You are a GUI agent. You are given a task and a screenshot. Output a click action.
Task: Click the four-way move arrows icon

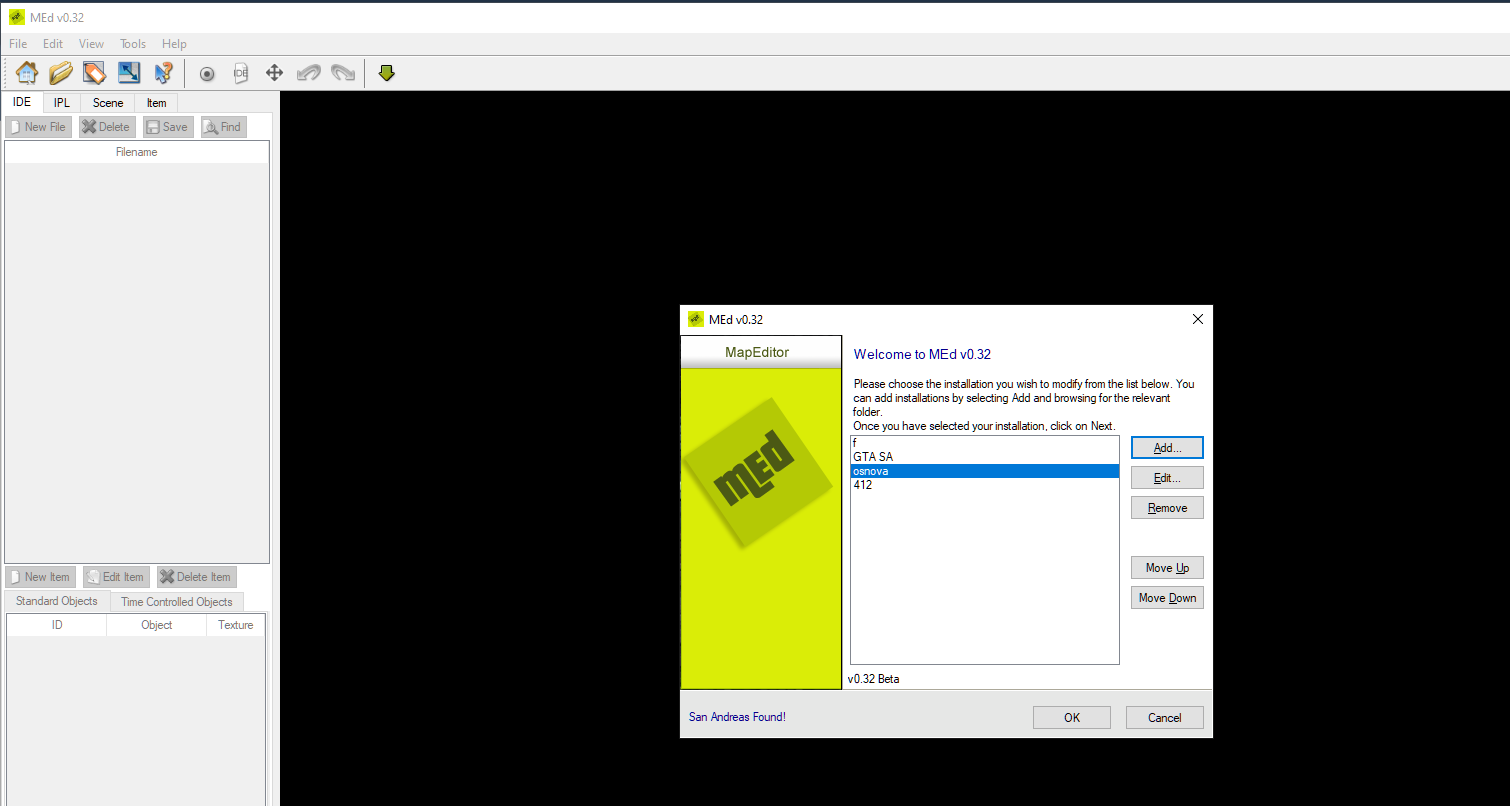tap(274, 73)
